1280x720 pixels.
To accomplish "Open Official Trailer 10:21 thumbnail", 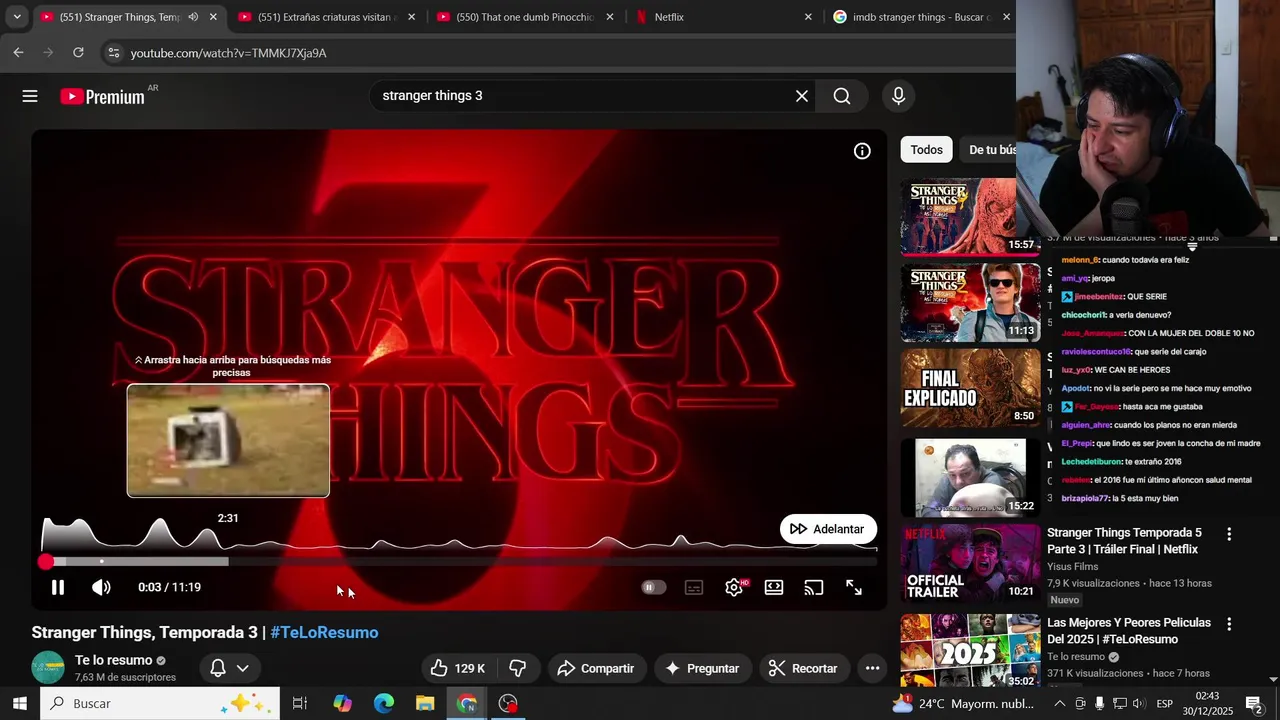I will click(970, 563).
